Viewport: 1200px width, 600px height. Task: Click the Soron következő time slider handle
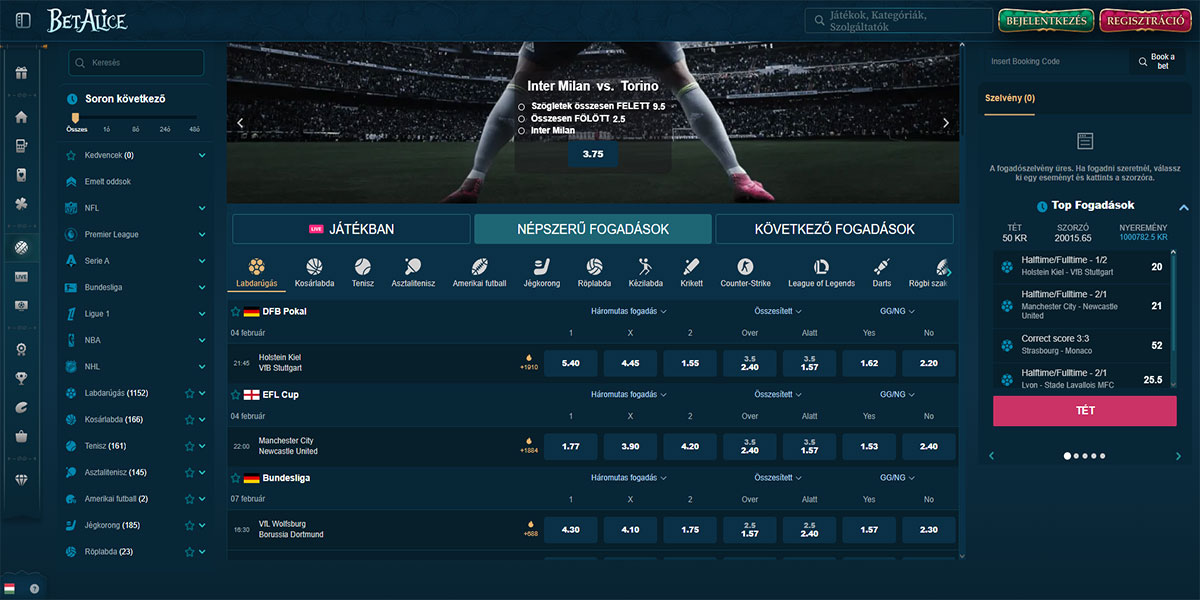[75, 118]
